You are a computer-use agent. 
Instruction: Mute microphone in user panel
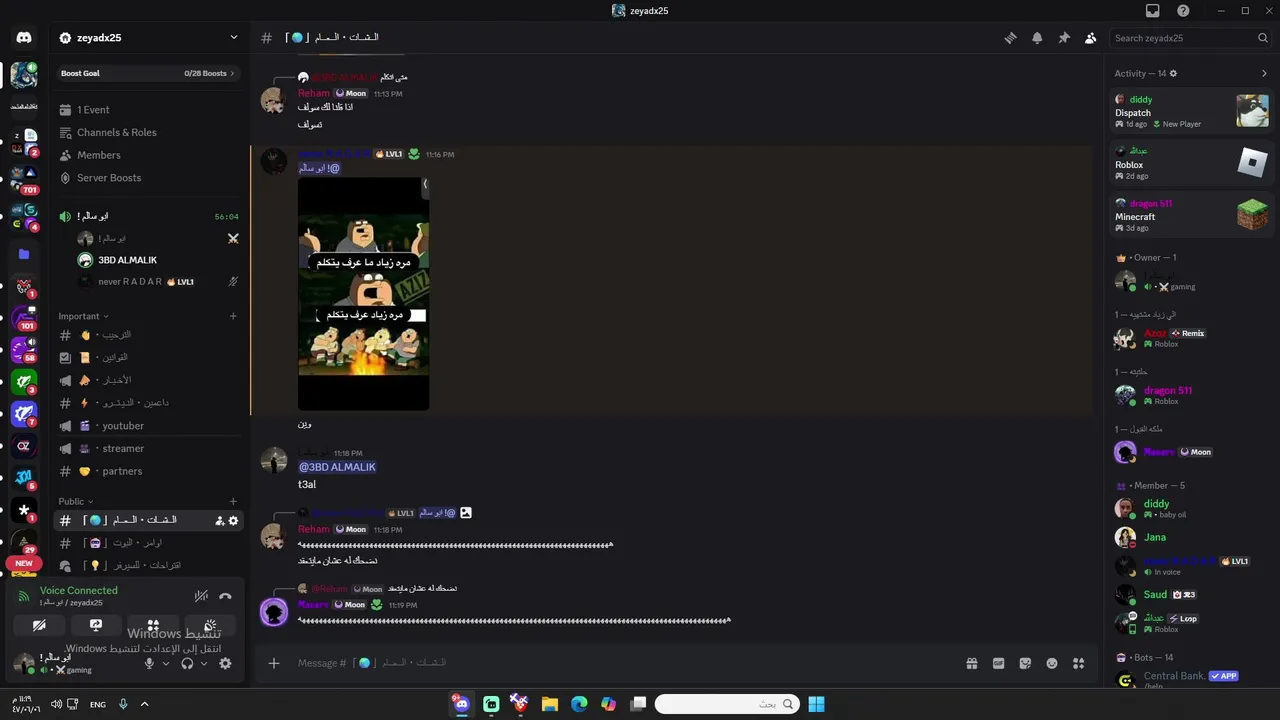149,663
